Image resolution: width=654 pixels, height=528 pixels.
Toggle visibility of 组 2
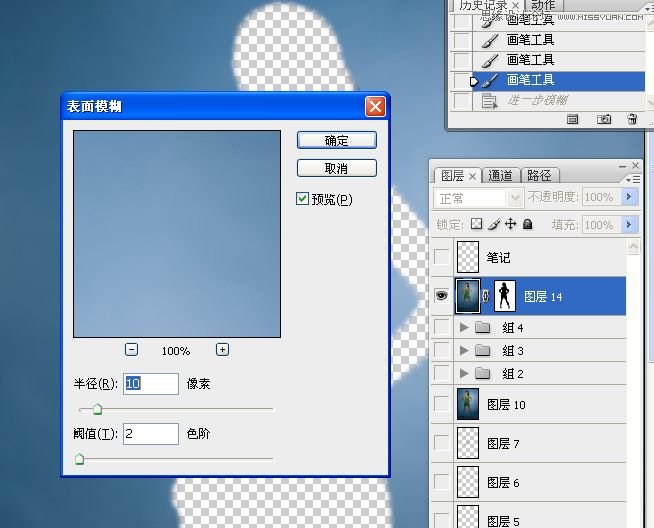(442, 373)
